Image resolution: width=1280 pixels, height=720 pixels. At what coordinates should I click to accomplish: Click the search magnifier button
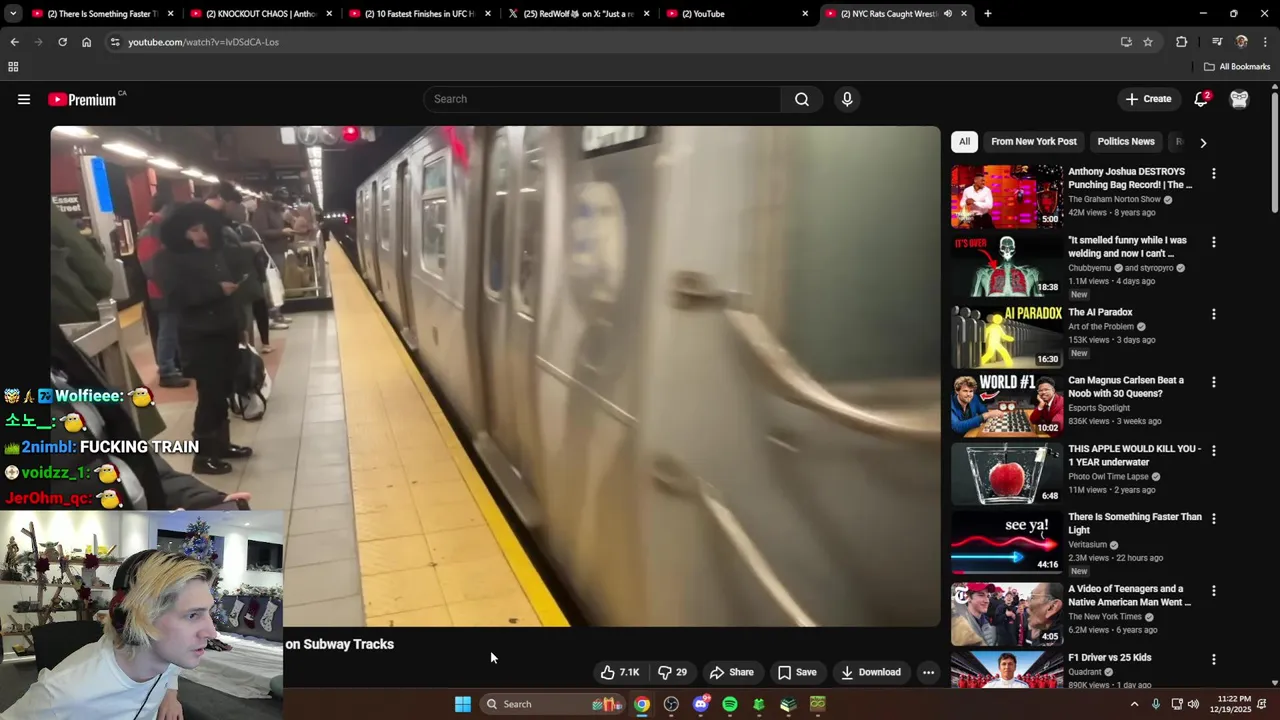(802, 99)
